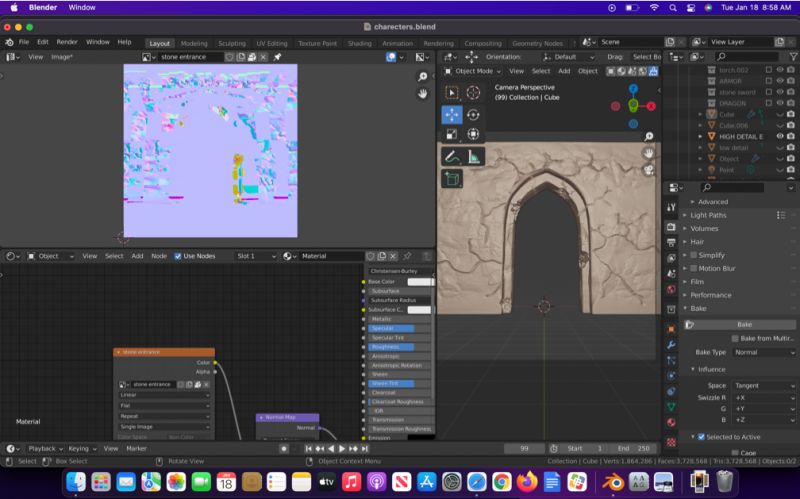This screenshot has height=499, width=800.
Task: Activate the Transform tool in 3D viewport
Action: [x=473, y=134]
